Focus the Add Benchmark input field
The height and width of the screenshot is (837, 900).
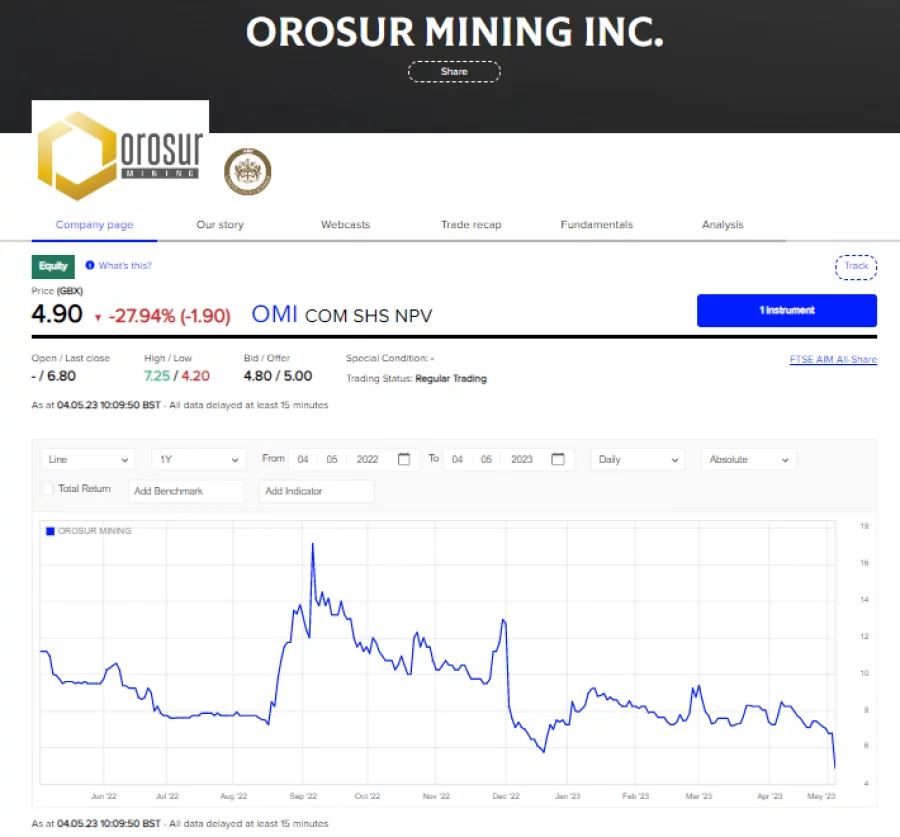187,491
